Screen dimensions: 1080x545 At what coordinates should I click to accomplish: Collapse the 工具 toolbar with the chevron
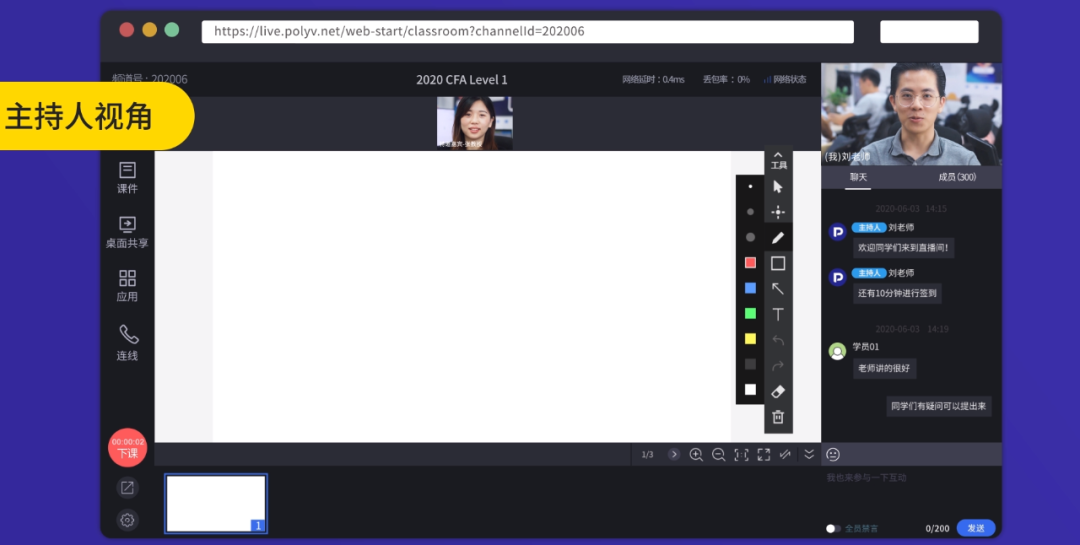(x=778, y=156)
